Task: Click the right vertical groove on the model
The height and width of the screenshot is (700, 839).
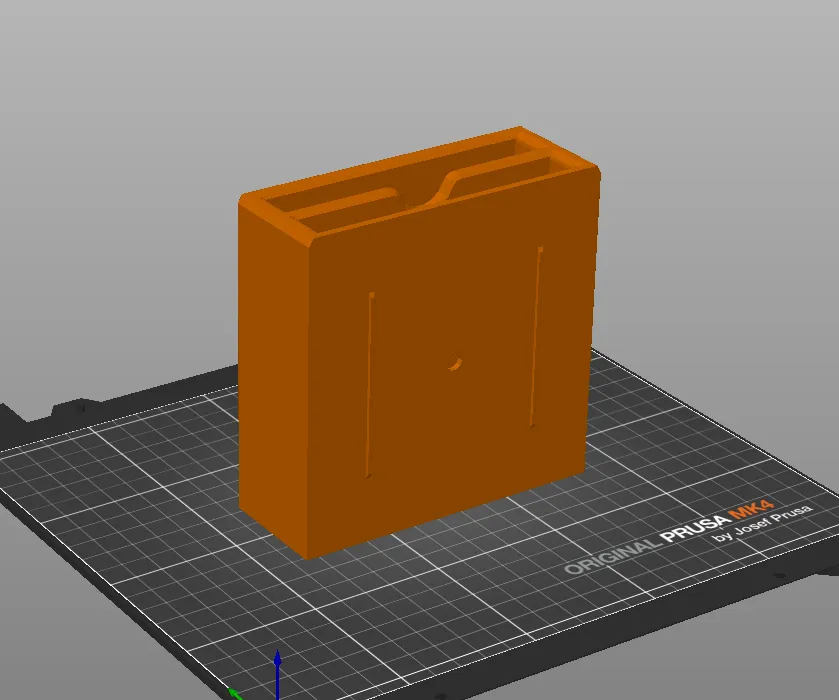Action: (536, 337)
